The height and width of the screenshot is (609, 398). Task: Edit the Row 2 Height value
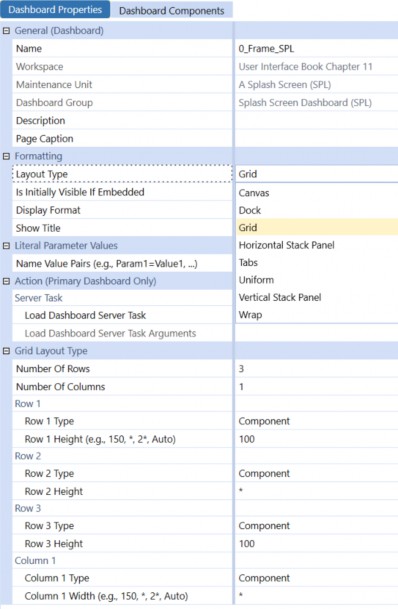pyautogui.click(x=316, y=491)
